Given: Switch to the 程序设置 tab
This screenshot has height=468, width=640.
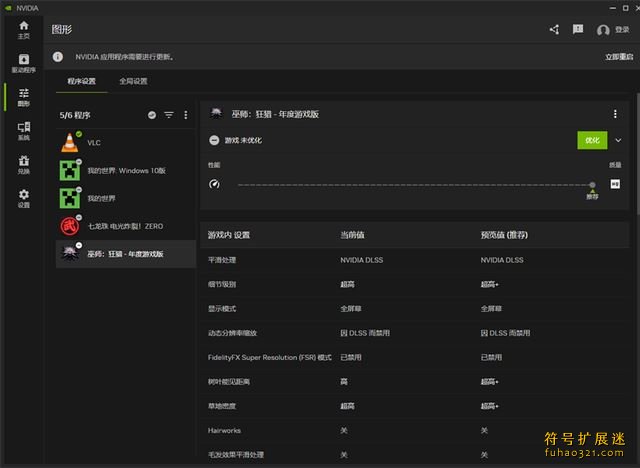Looking at the screenshot, I should coord(82,81).
